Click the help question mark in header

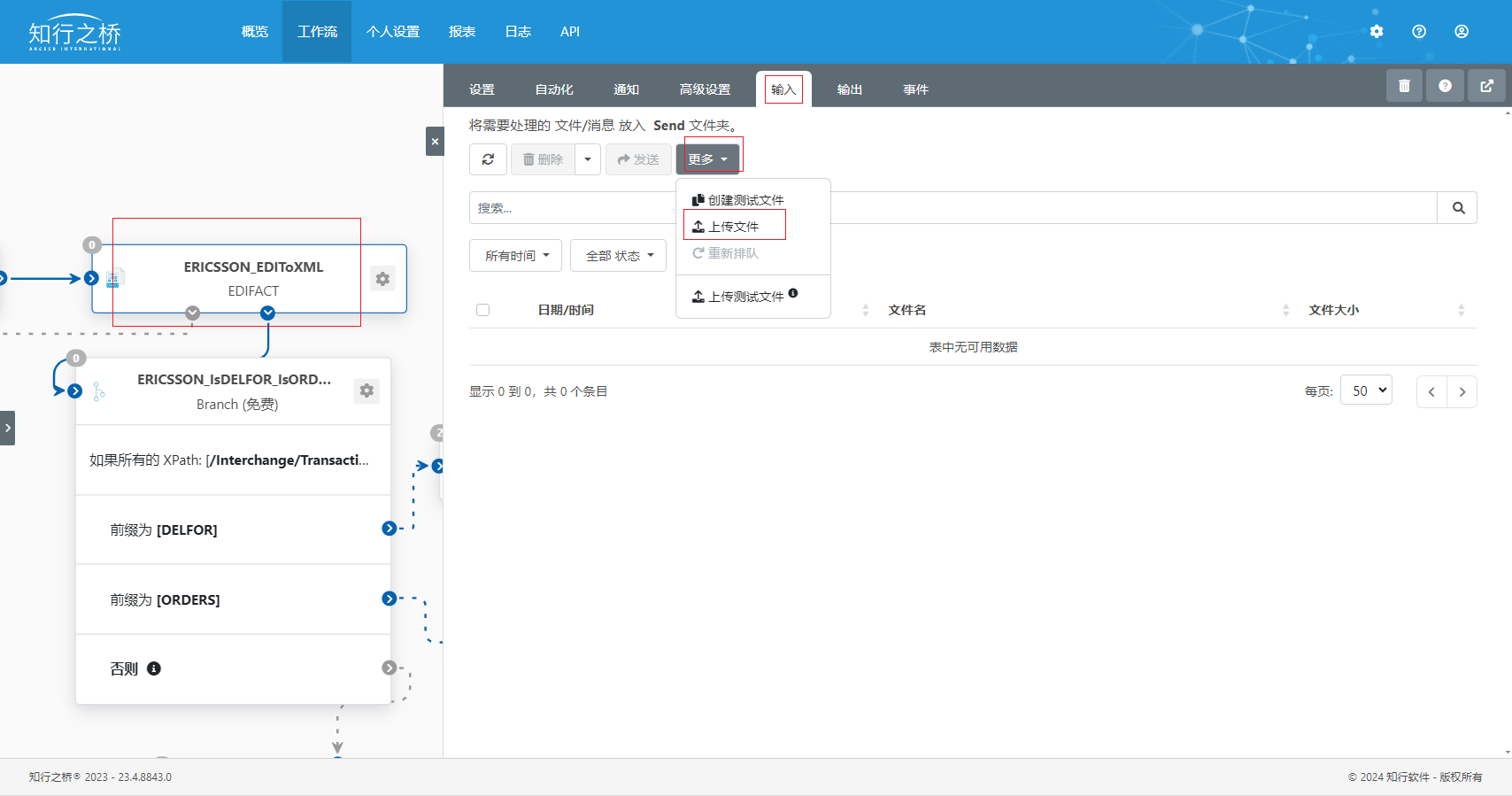pyautogui.click(x=1419, y=31)
